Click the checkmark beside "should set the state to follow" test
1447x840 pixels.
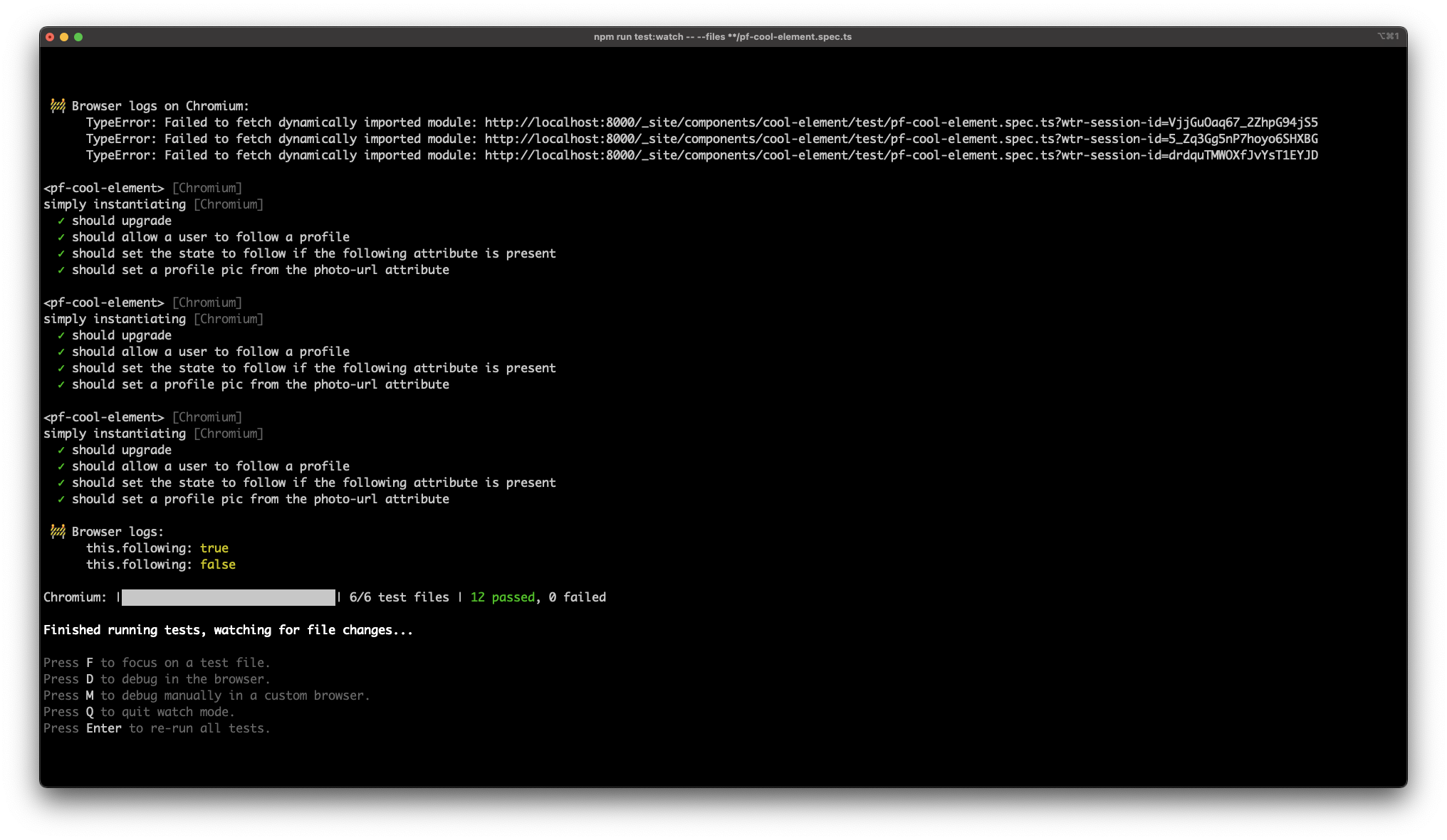coord(62,253)
